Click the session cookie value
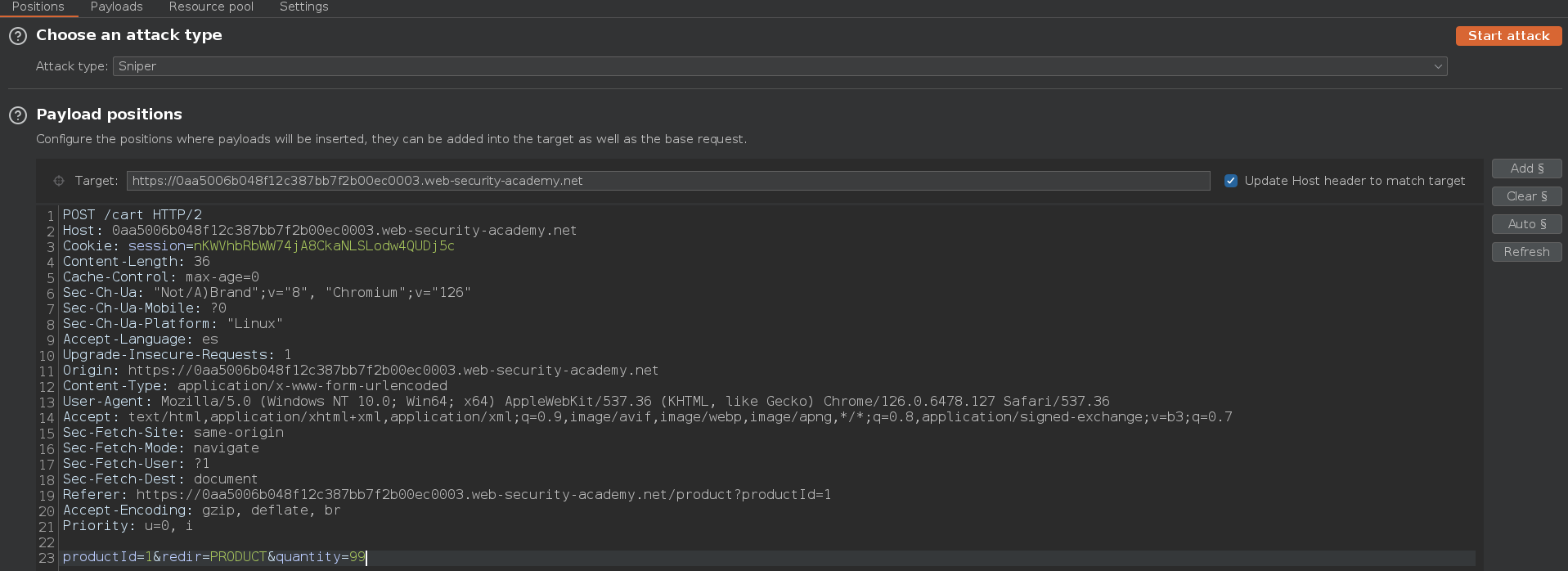The height and width of the screenshot is (571, 1568). [x=324, y=246]
